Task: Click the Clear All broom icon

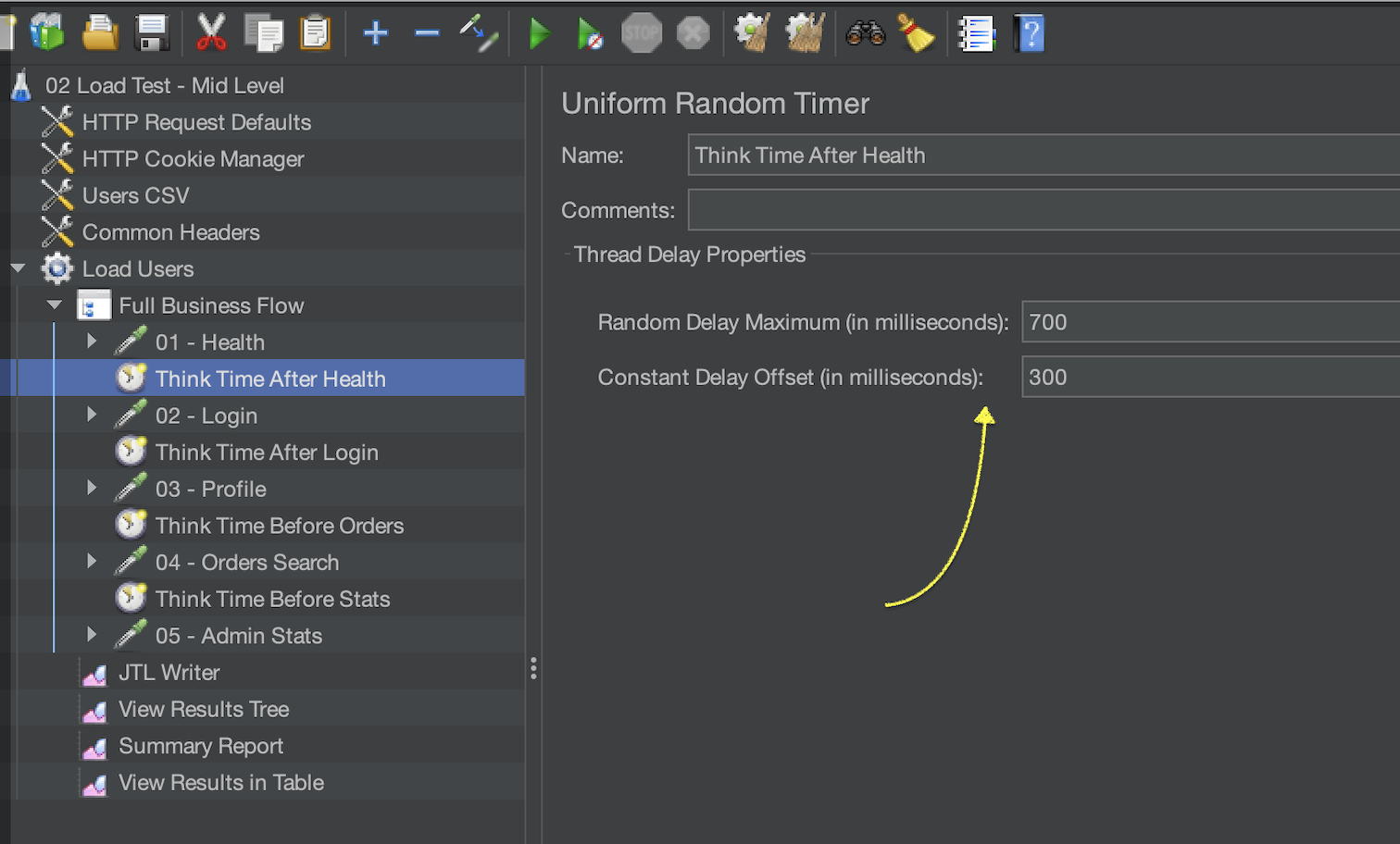Action: [916, 34]
